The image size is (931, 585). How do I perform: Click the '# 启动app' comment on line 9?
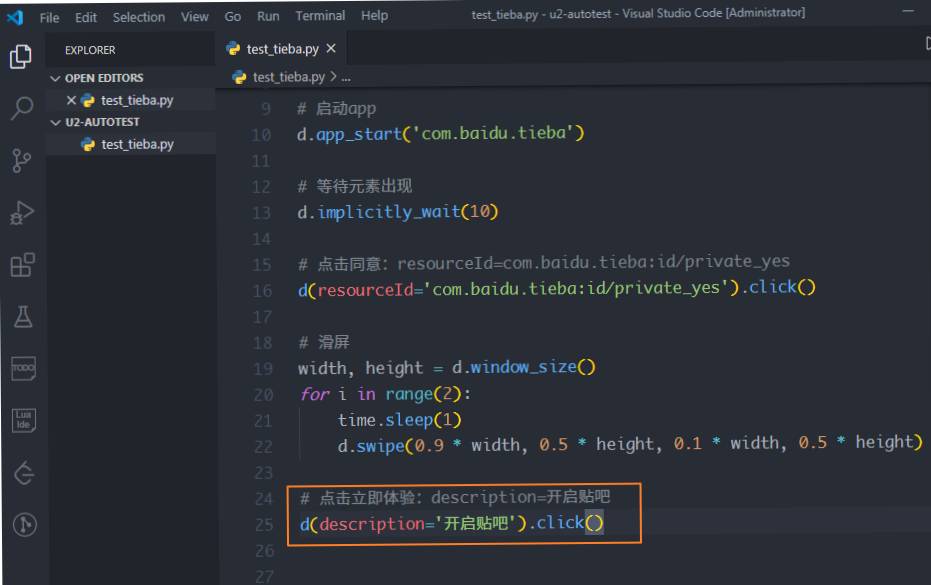pyautogui.click(x=336, y=109)
